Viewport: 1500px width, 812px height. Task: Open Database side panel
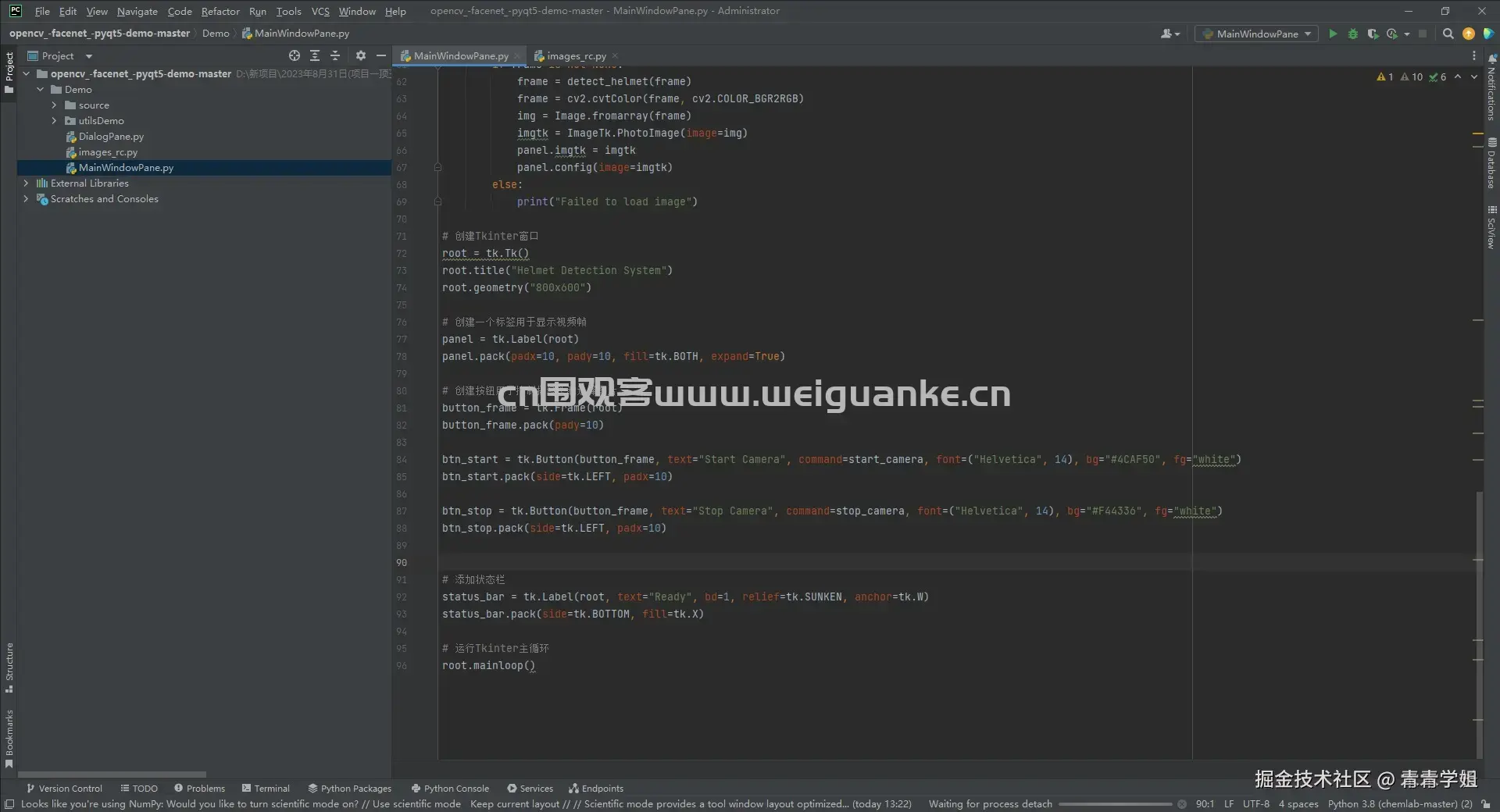(1491, 163)
